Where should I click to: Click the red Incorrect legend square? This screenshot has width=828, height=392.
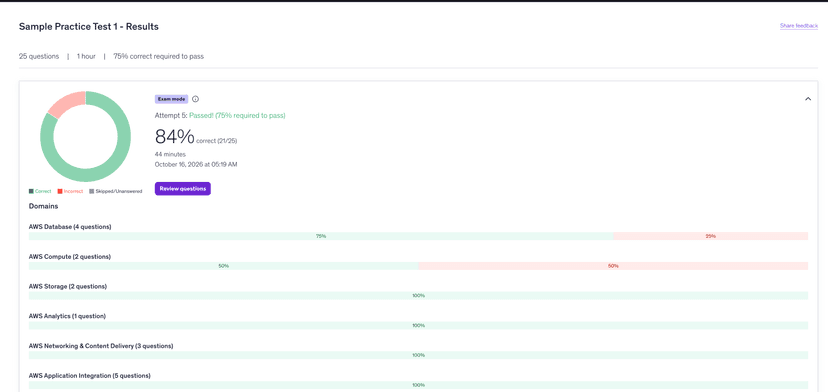coord(60,191)
